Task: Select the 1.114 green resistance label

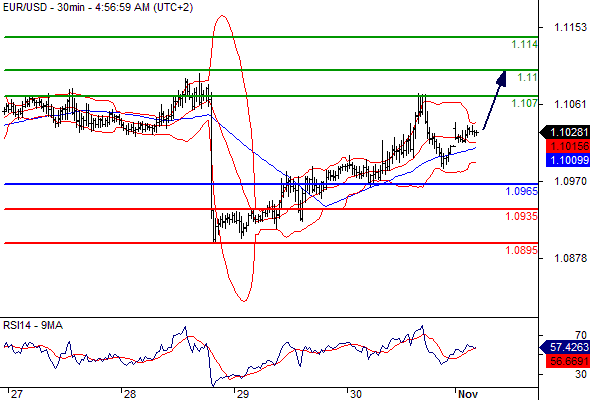Action: click(x=524, y=44)
